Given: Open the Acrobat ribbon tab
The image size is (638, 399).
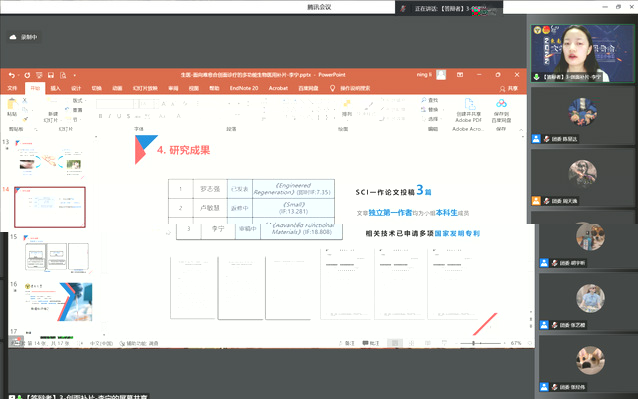Looking at the screenshot, I should pos(278,88).
